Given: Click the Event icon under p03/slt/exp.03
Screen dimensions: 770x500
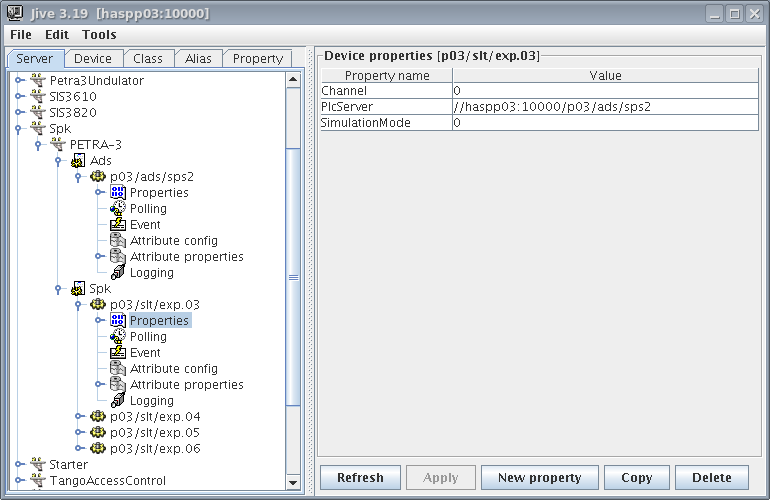Looking at the screenshot, I should (x=118, y=352).
